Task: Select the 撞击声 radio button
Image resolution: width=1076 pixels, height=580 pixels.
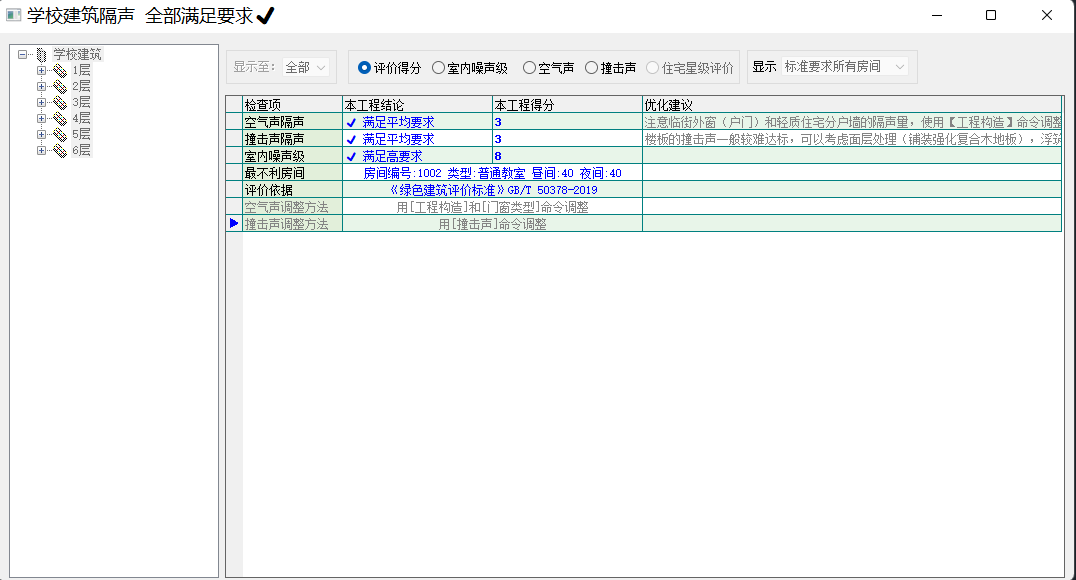Action: tap(591, 68)
